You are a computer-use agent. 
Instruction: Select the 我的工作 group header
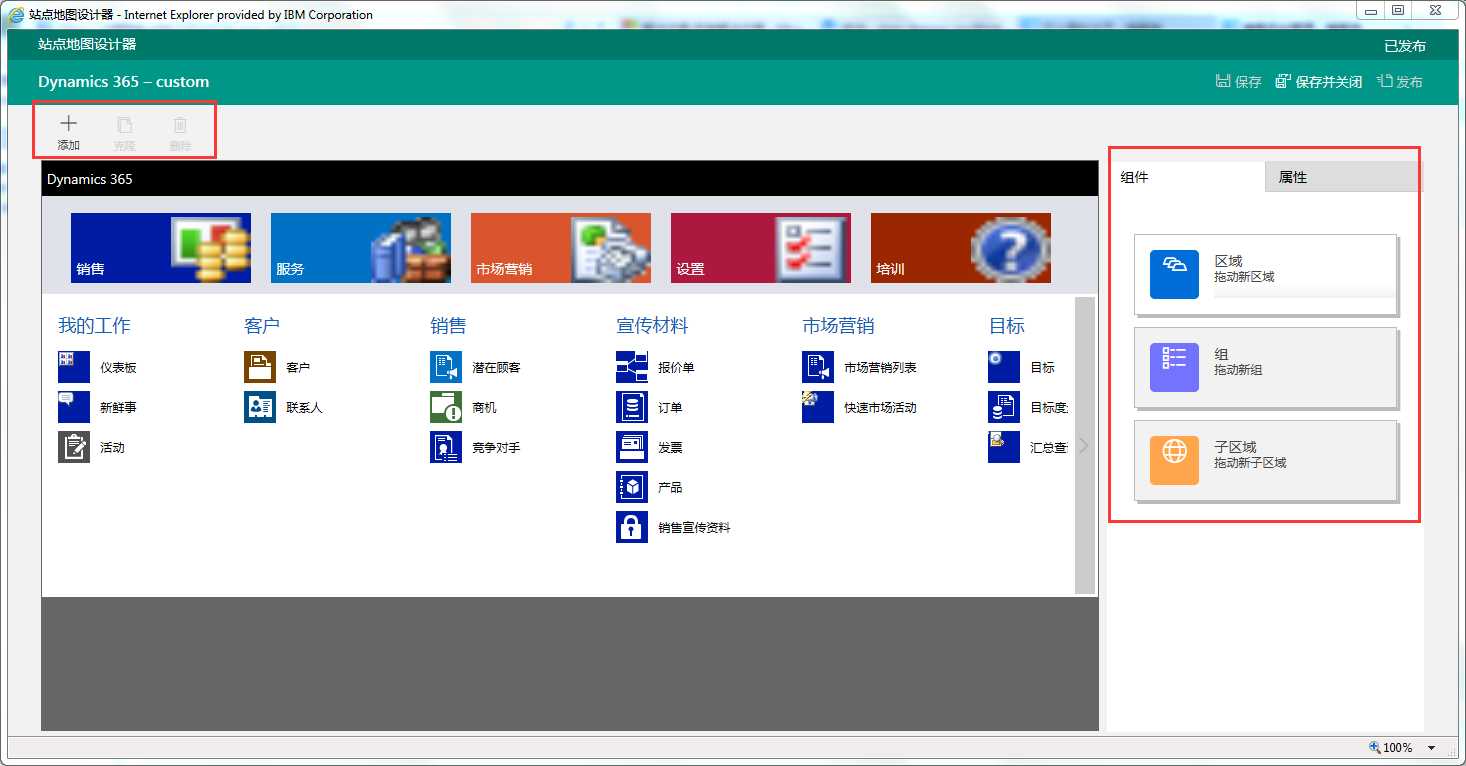[x=94, y=326]
